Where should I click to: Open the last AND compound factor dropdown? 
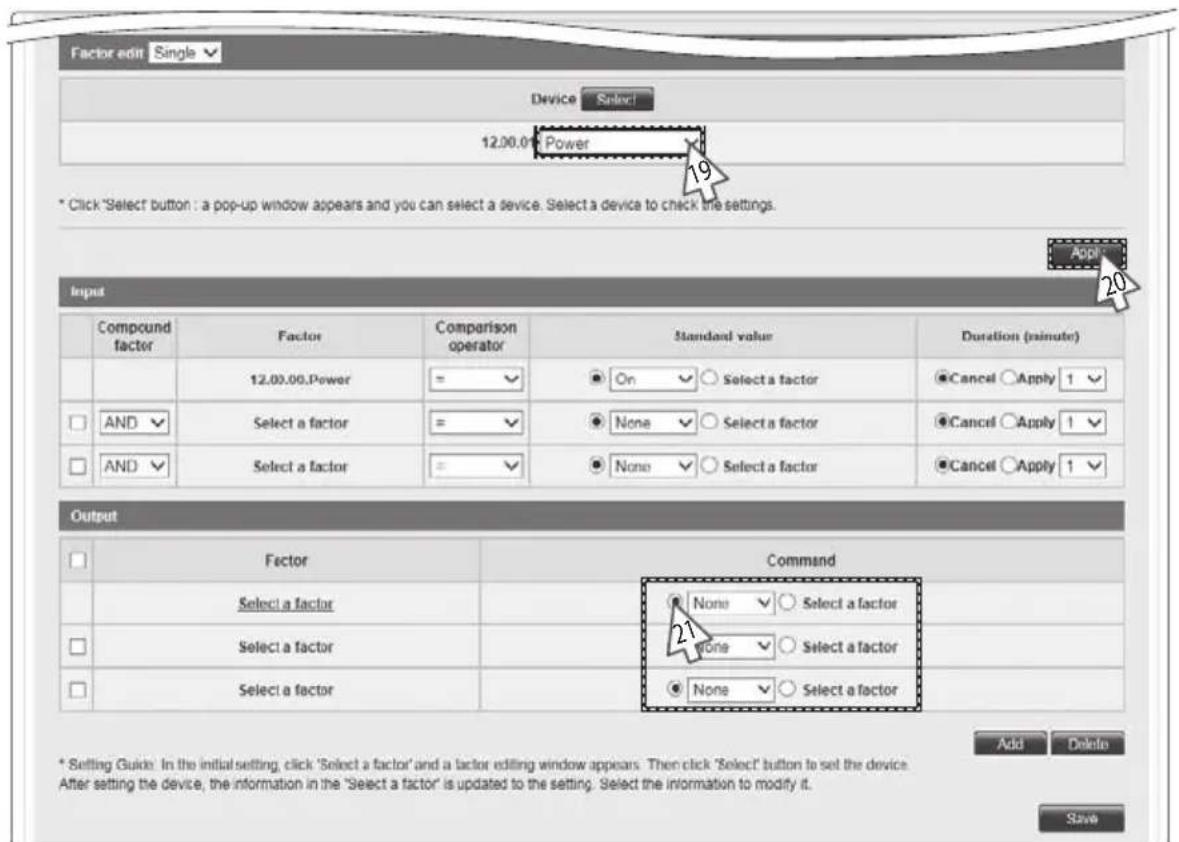pos(135,466)
